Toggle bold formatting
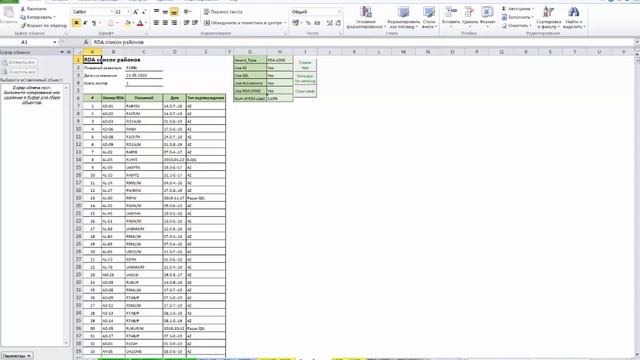This screenshot has width=640, height=360. (76, 23)
